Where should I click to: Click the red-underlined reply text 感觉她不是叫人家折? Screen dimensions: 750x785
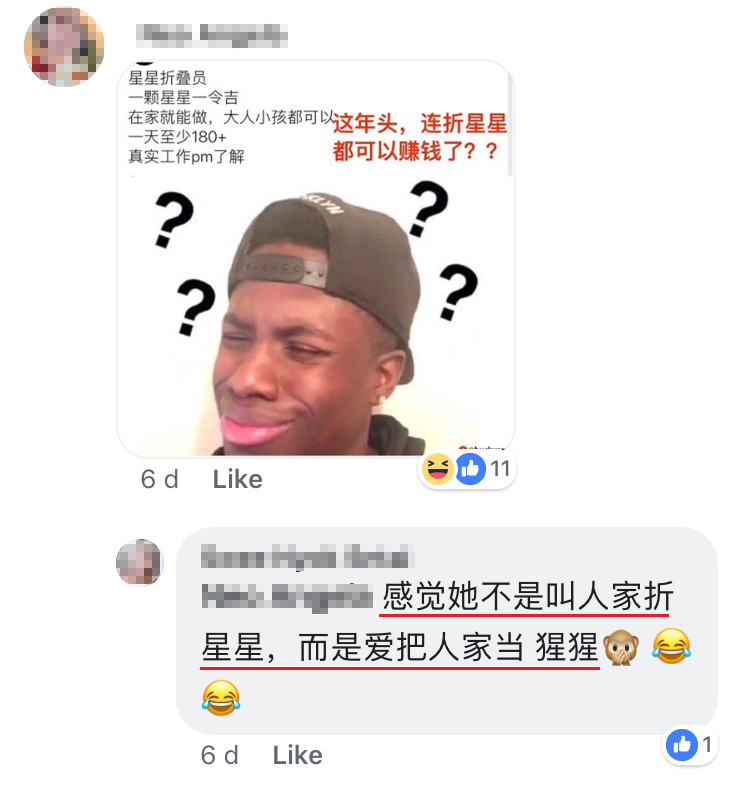click(x=528, y=596)
